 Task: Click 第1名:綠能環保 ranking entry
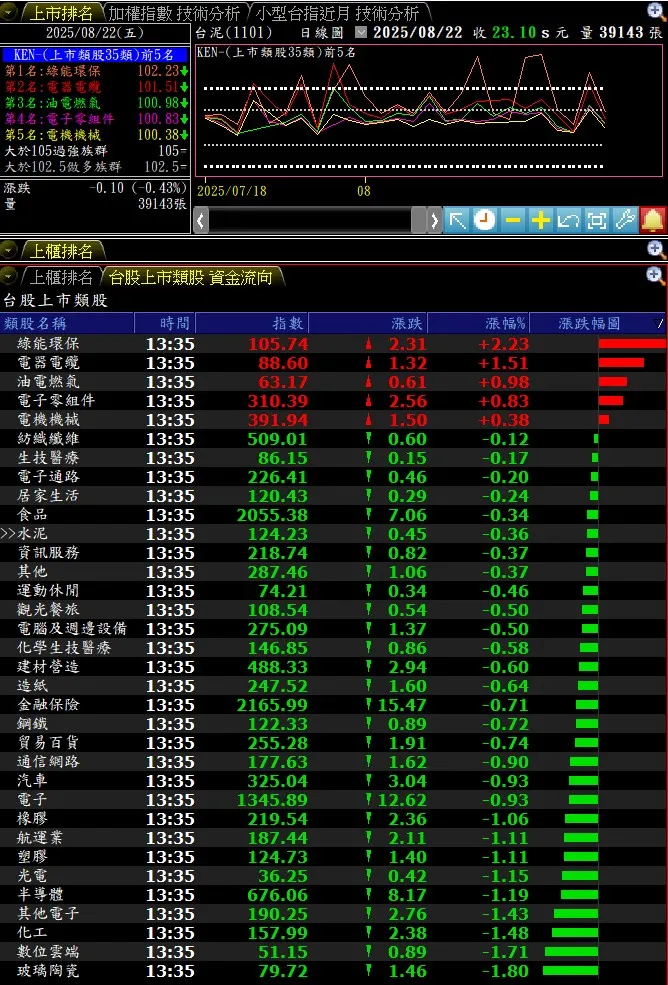tap(96, 71)
